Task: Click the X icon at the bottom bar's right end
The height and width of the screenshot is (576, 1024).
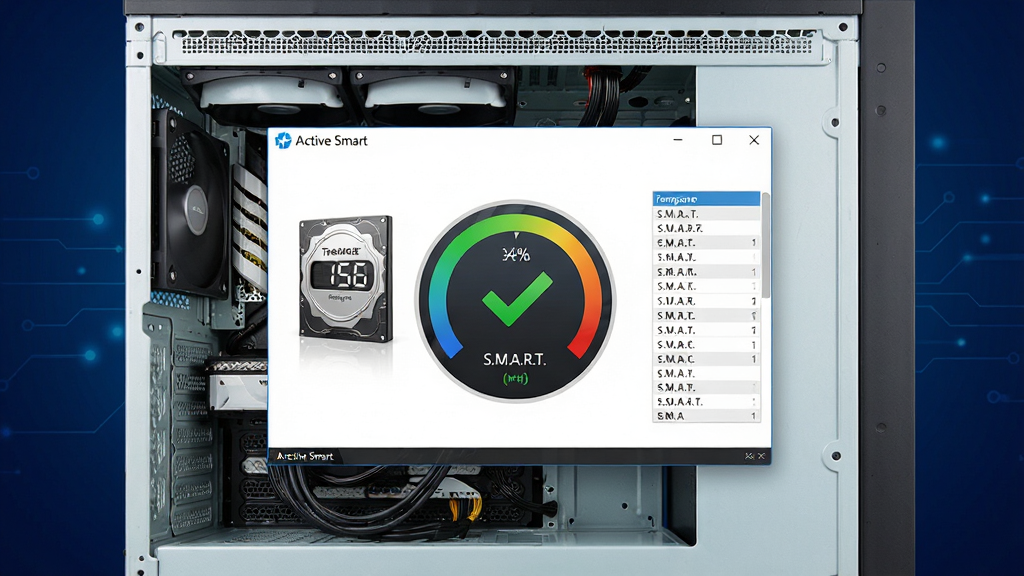Action: [761, 456]
